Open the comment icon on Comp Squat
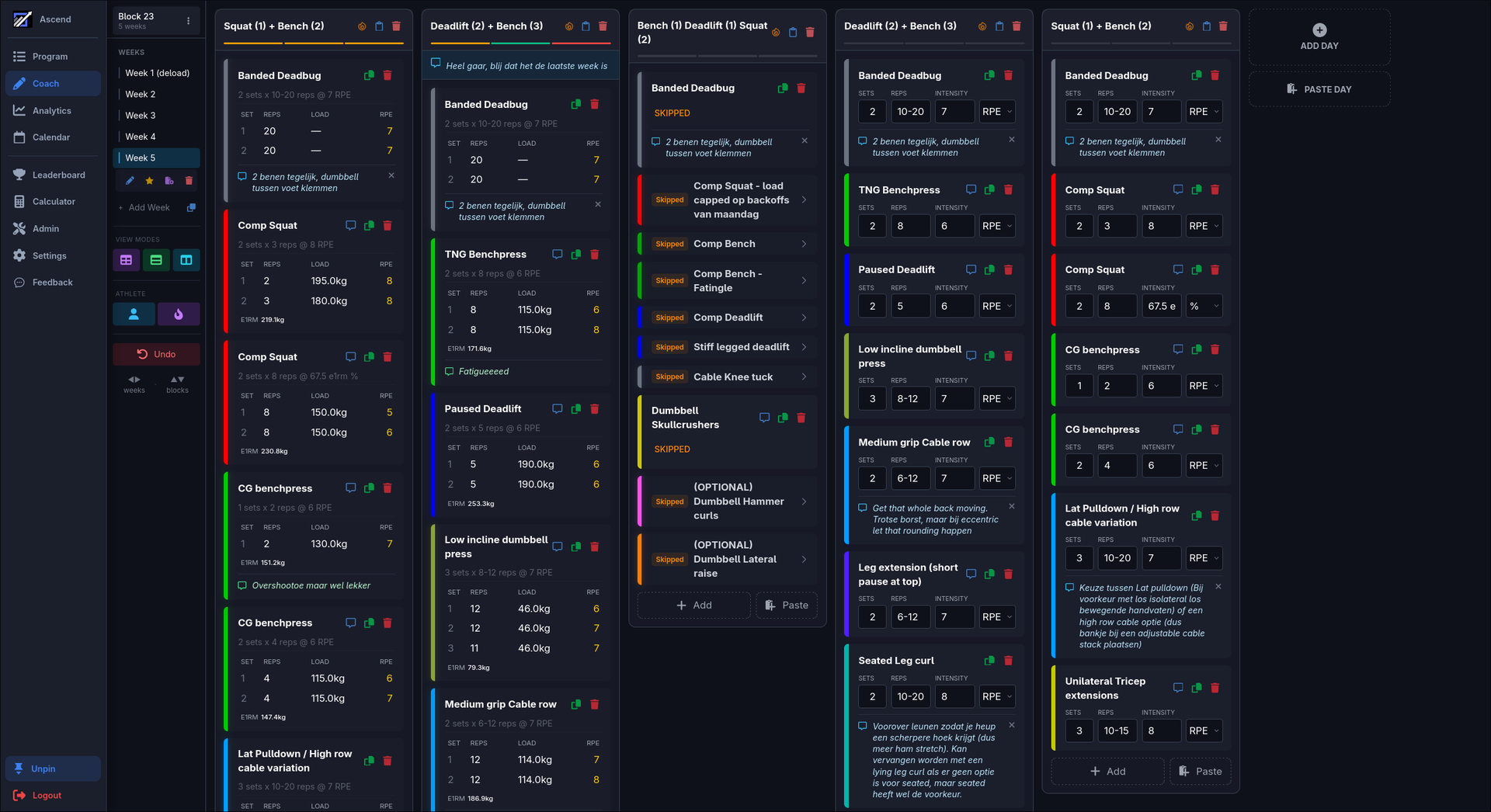Image resolution: width=1491 pixels, height=812 pixels. tap(350, 225)
